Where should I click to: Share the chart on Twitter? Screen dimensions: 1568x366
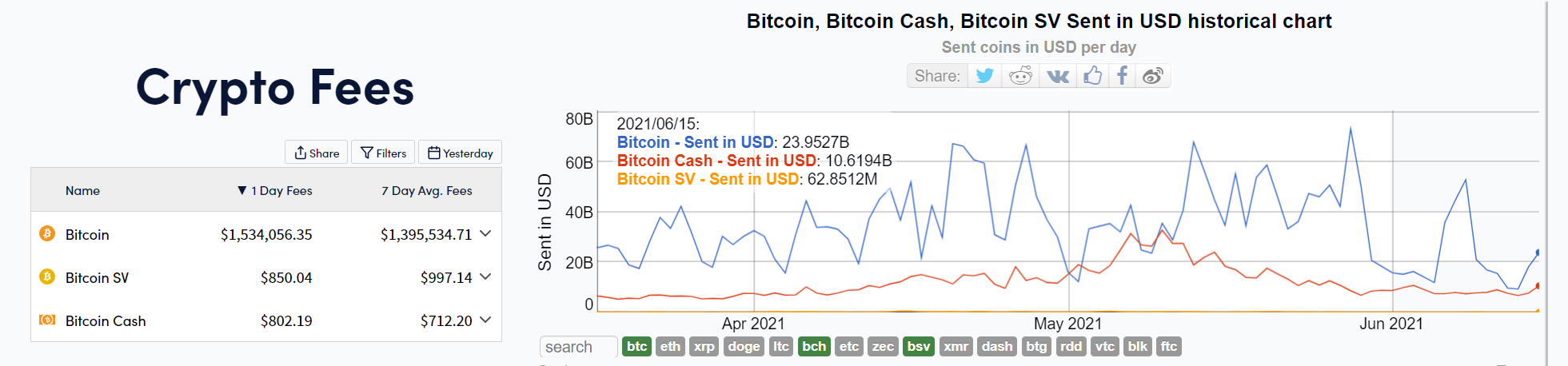(x=985, y=76)
